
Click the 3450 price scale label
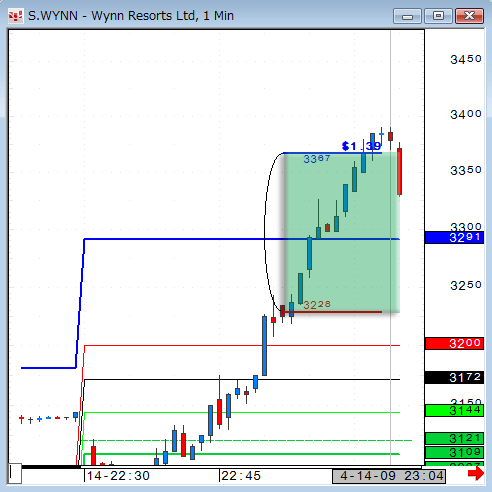click(x=466, y=59)
